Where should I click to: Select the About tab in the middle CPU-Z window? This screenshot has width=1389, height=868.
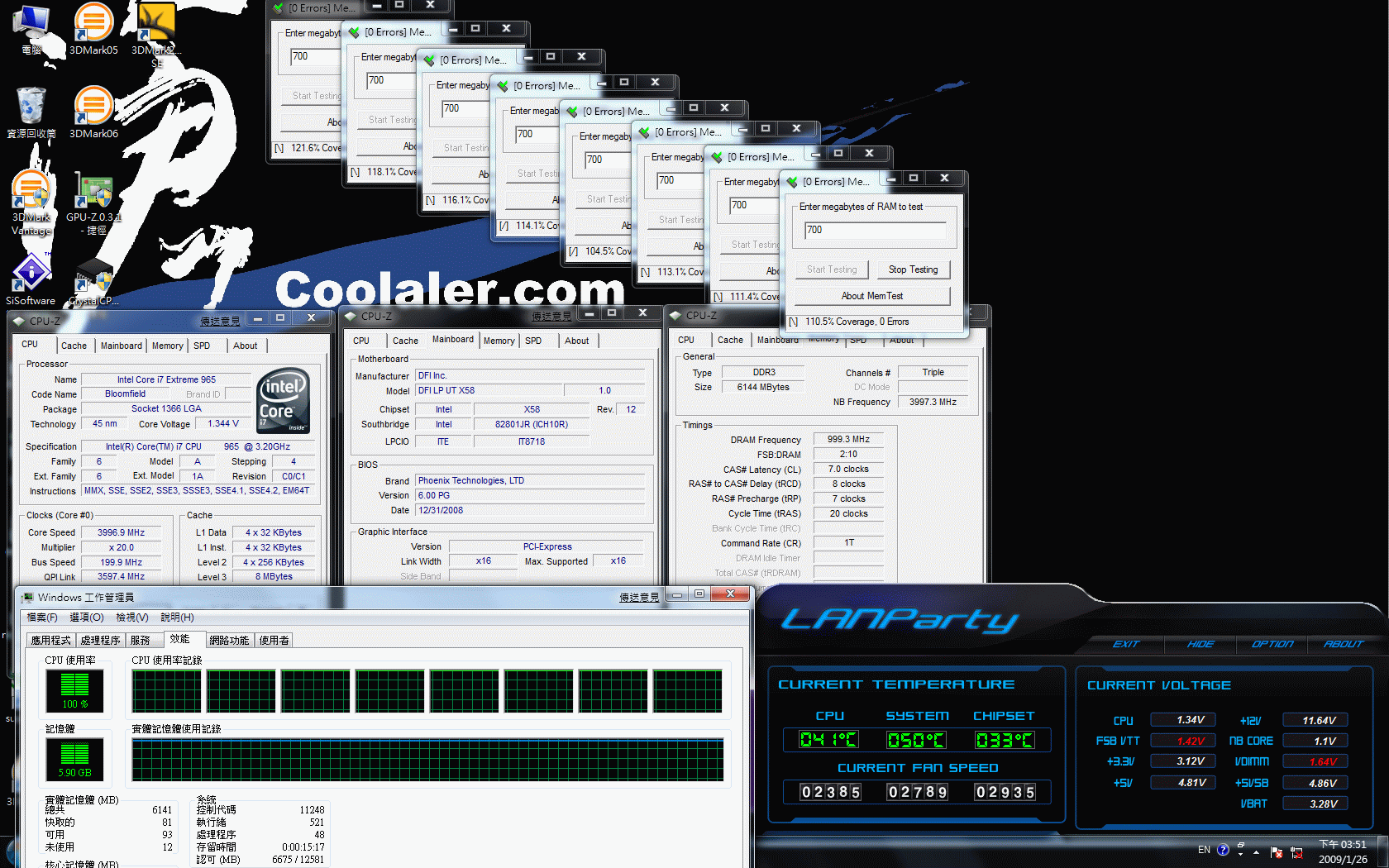tap(577, 341)
